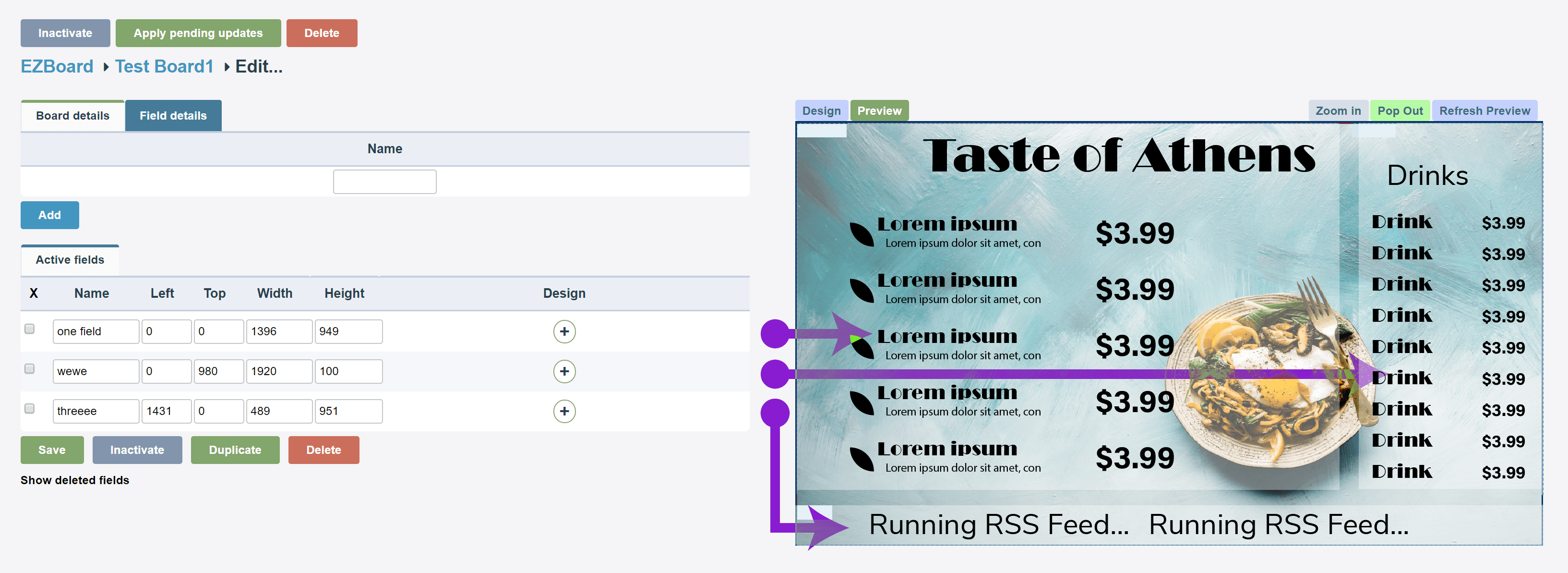
Task: Click the Height input showing 951
Action: click(x=348, y=411)
